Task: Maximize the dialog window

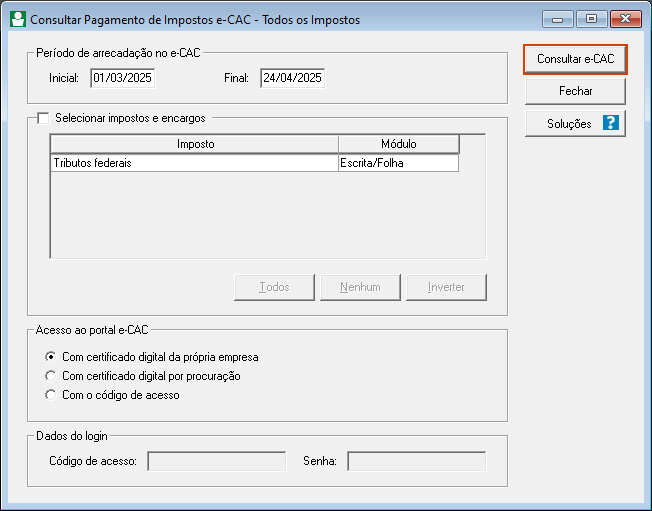Action: [591, 19]
